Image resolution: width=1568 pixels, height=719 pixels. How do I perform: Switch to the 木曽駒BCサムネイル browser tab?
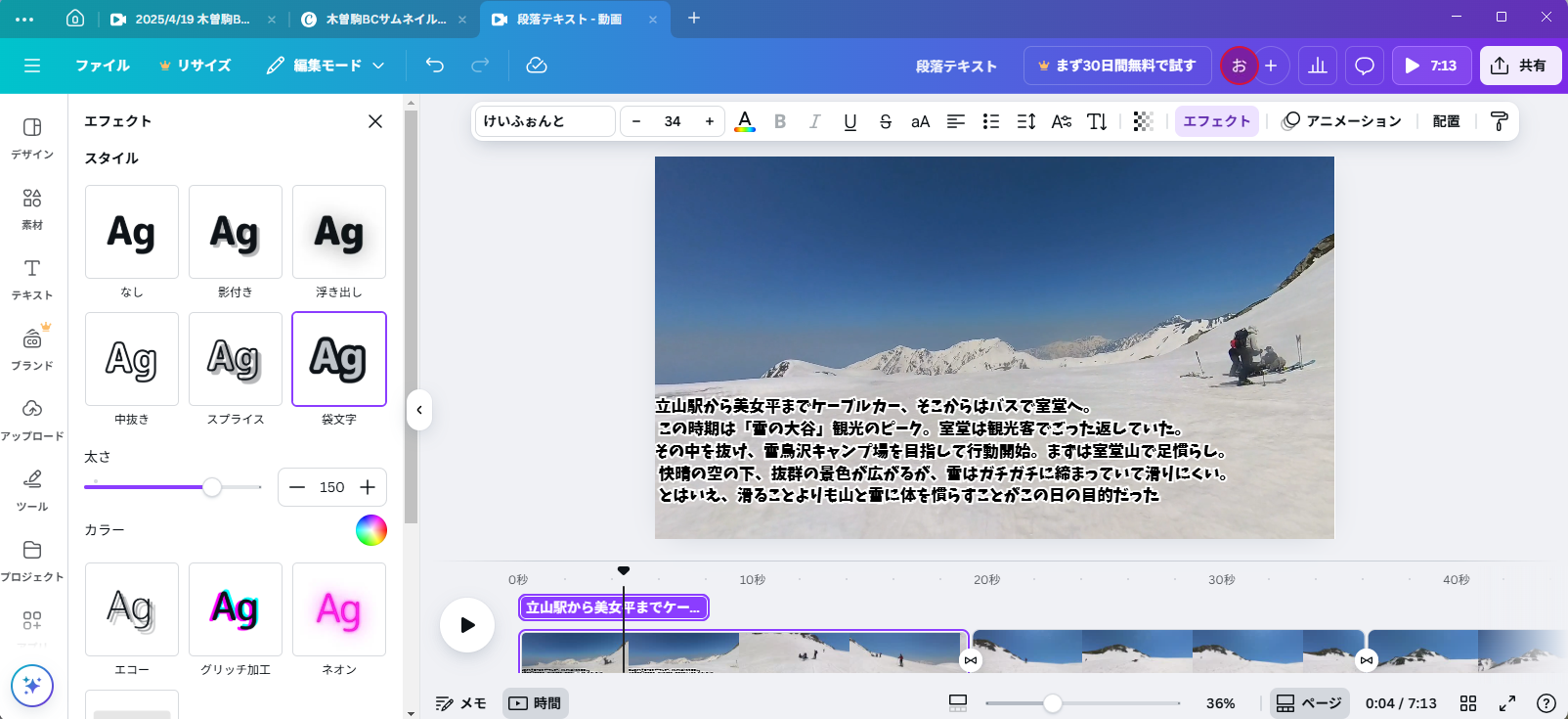point(383,19)
